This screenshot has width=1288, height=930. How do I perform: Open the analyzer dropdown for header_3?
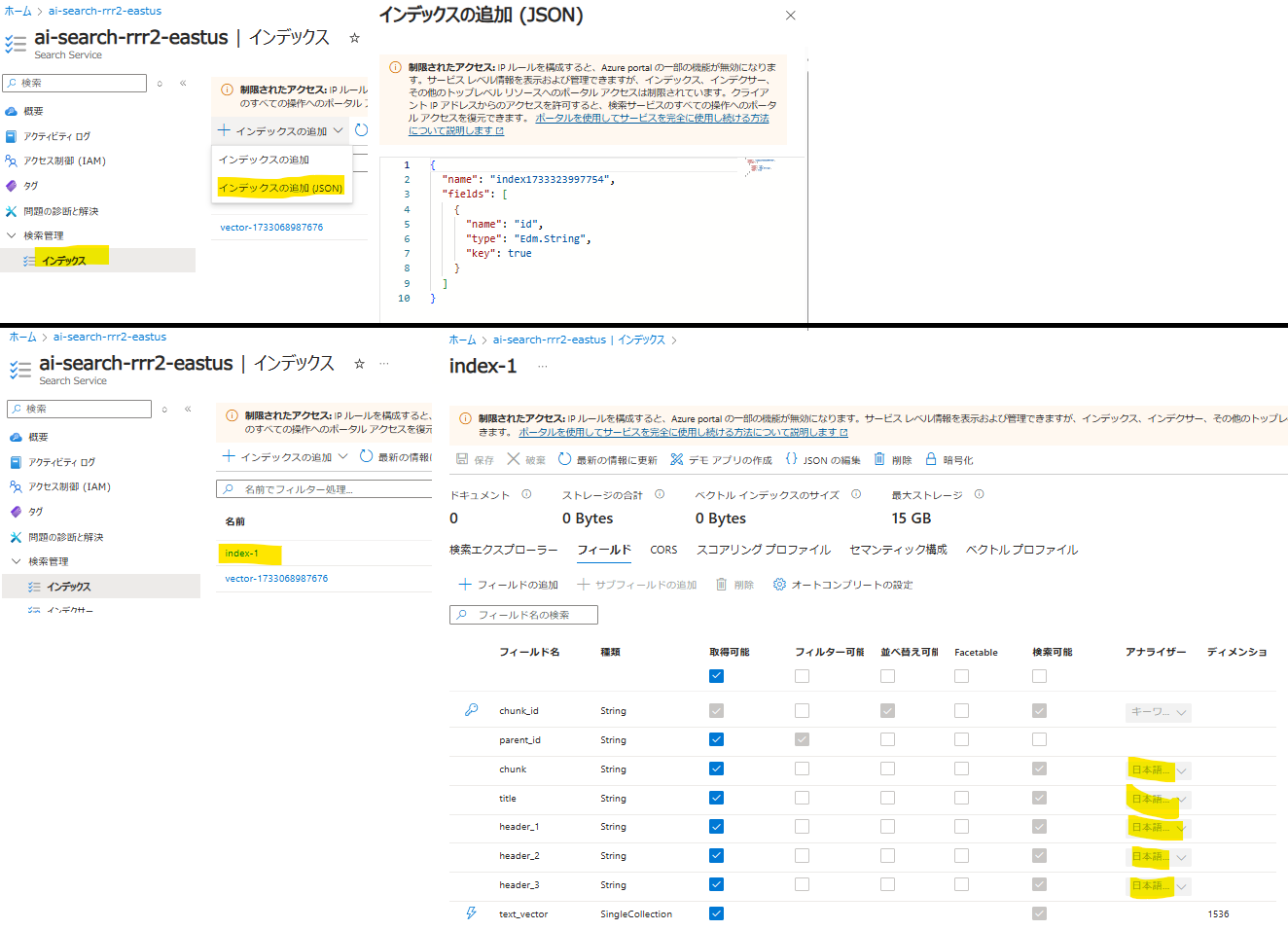1159,887
